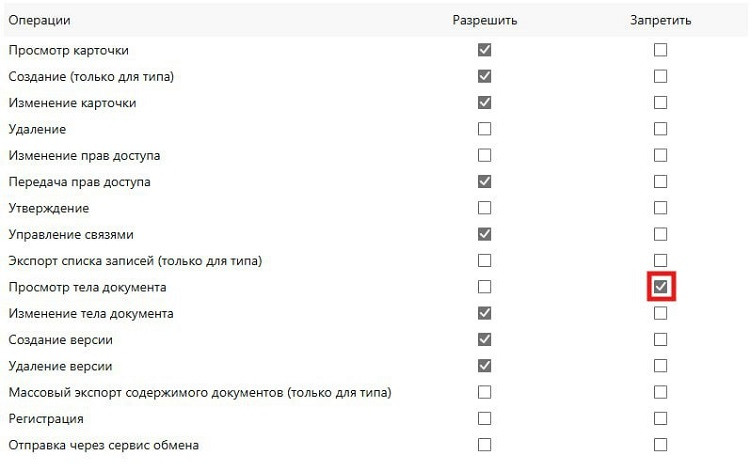This screenshot has width=750, height=471.
Task: Click the Запретить column header
Action: coord(661,20)
